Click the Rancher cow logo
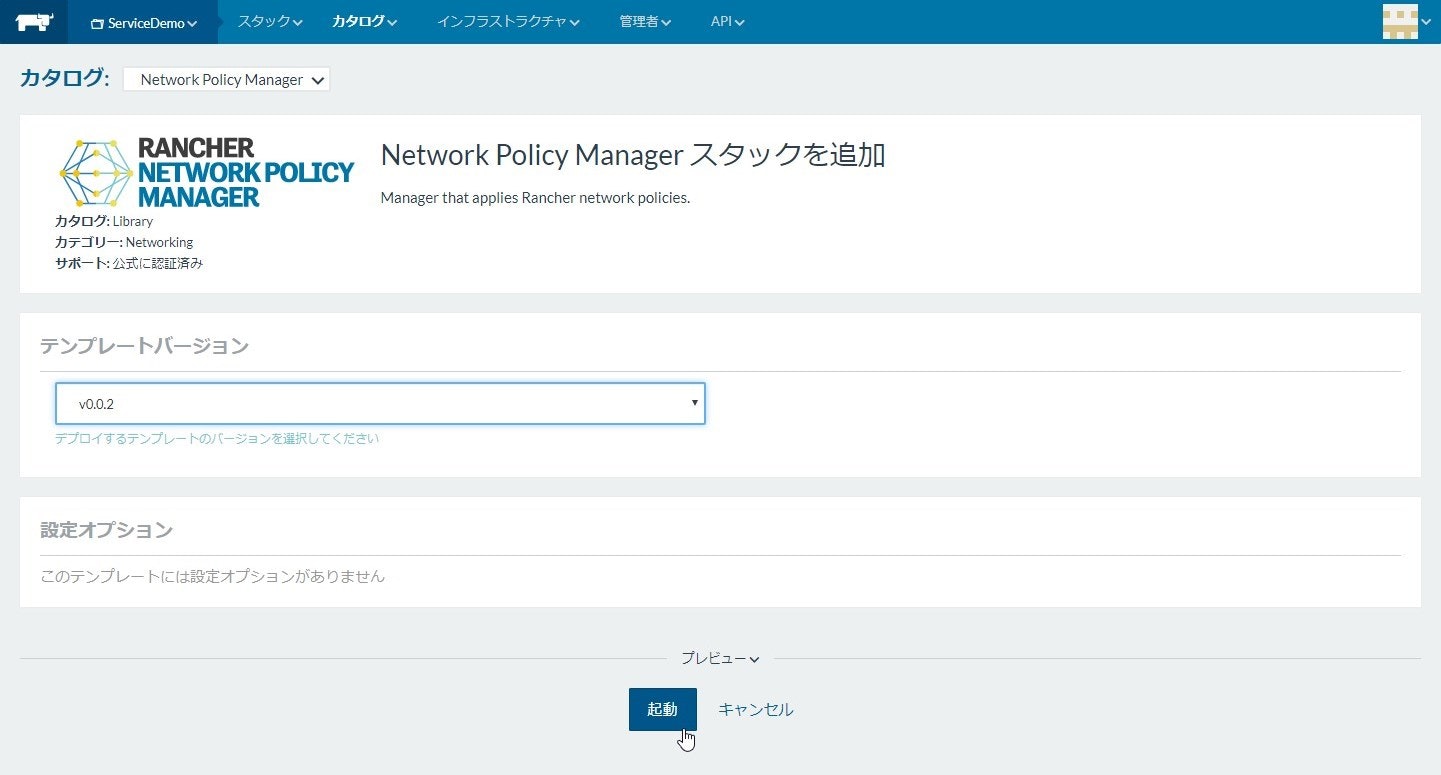 34,21
